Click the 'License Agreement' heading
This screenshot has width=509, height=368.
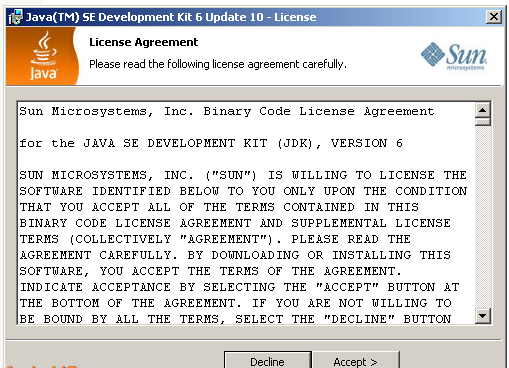(x=143, y=42)
